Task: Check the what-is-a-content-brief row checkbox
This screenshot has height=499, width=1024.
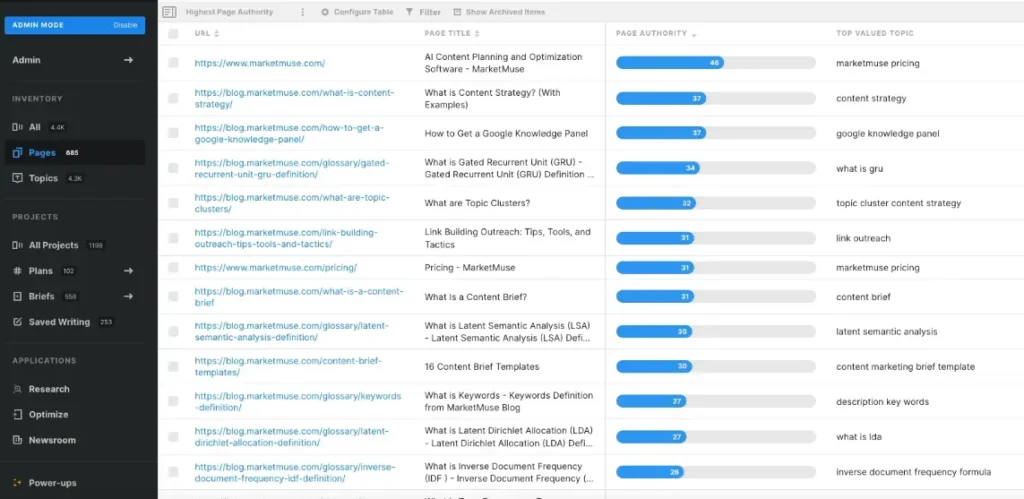Action: click(173, 297)
